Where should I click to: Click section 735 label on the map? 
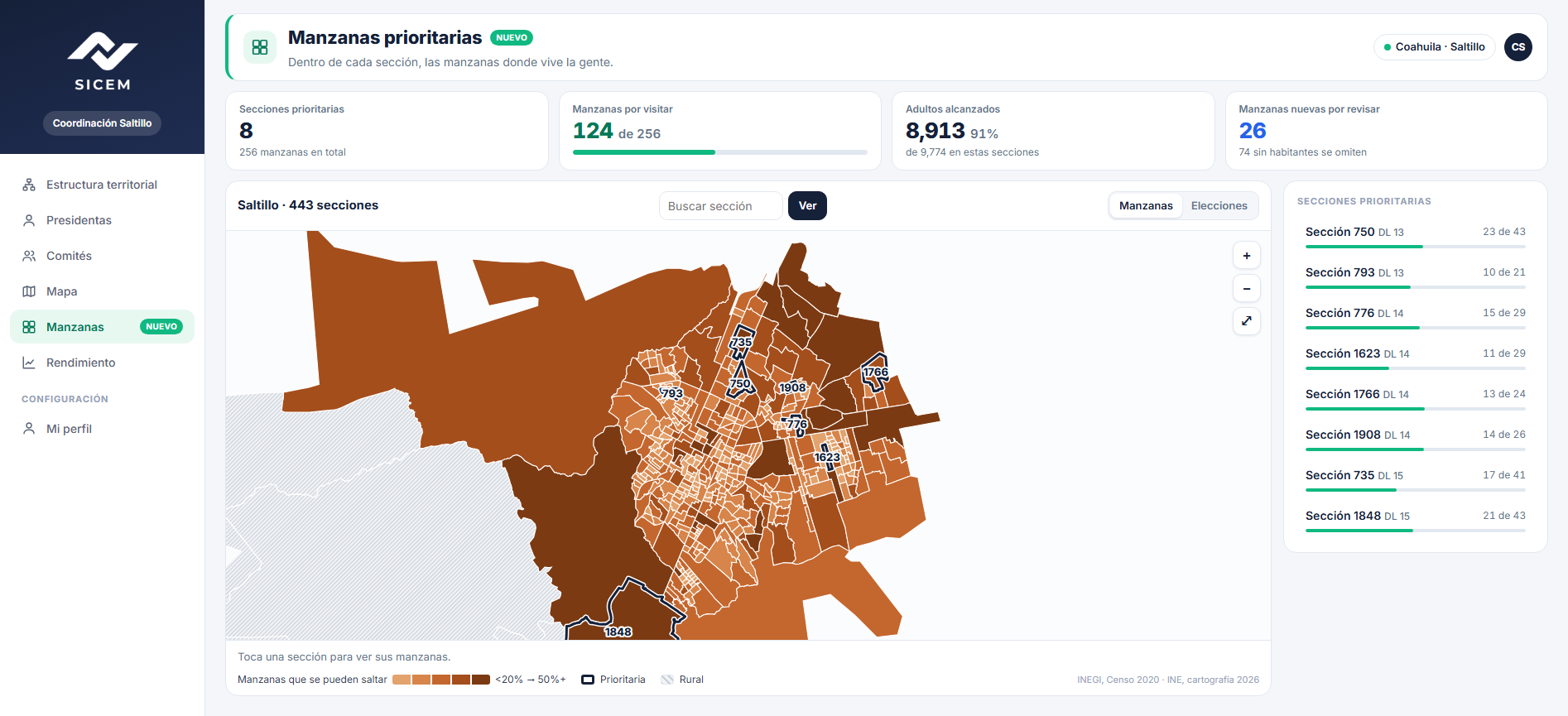pos(742,342)
